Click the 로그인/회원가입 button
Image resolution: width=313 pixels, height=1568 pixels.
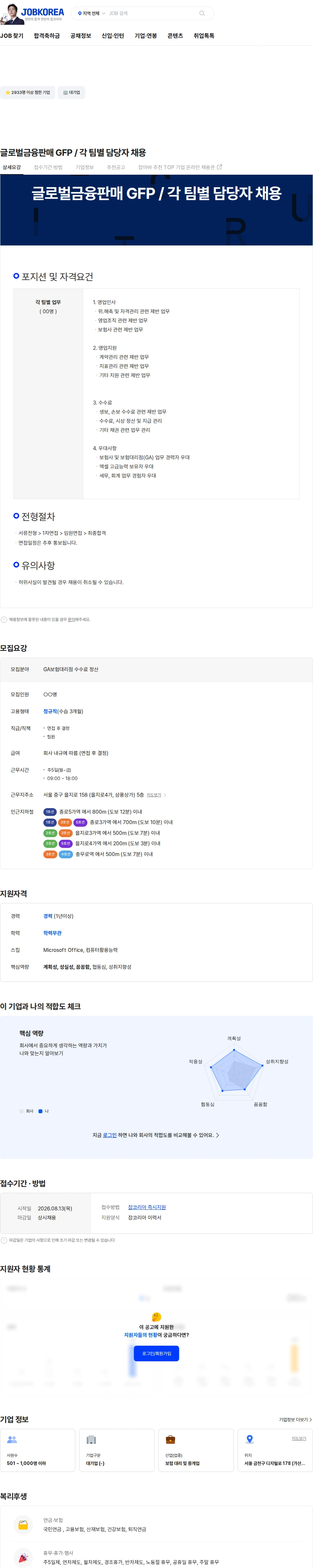pyautogui.click(x=156, y=1353)
